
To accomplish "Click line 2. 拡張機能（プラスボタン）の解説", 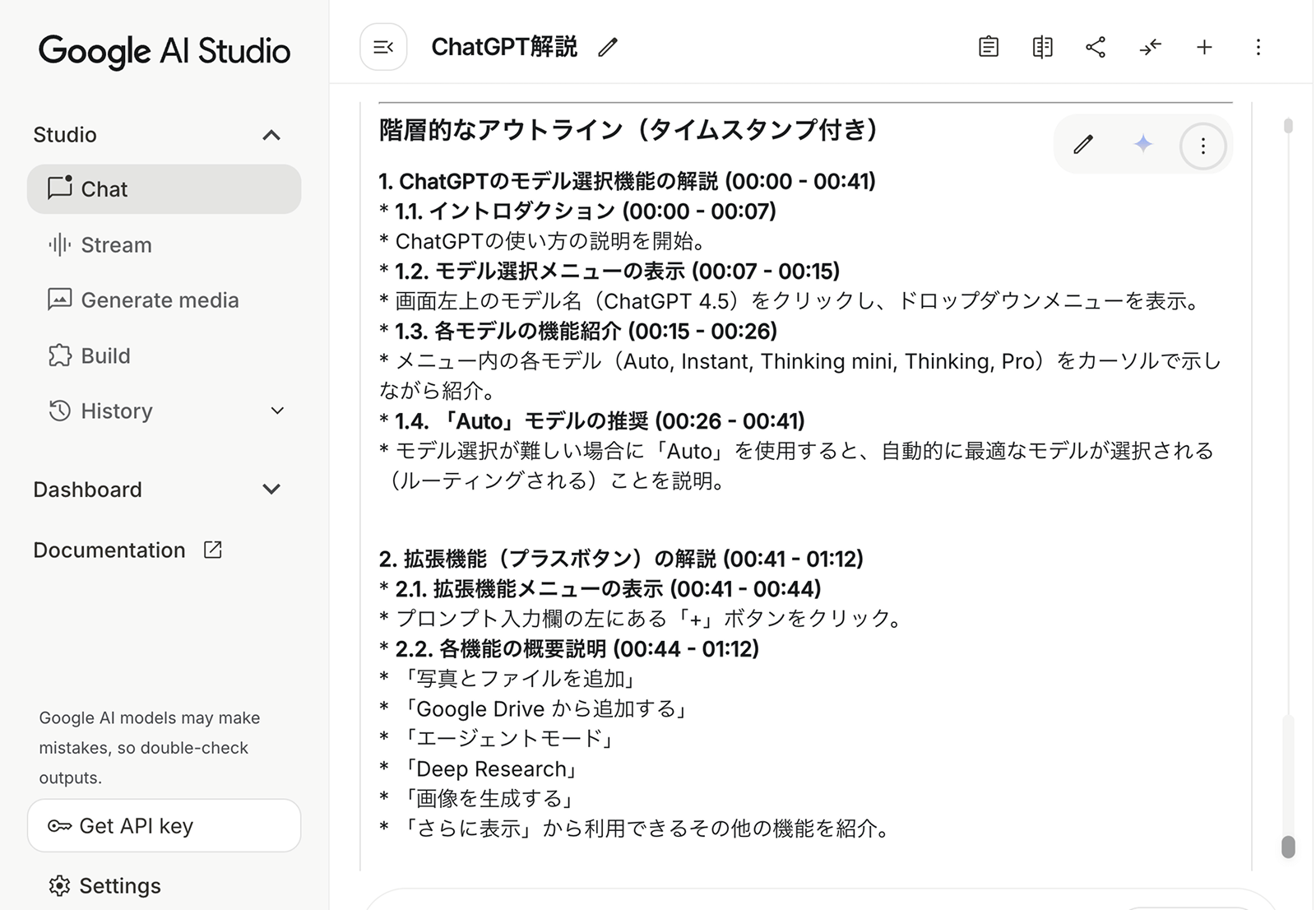I will [x=621, y=559].
